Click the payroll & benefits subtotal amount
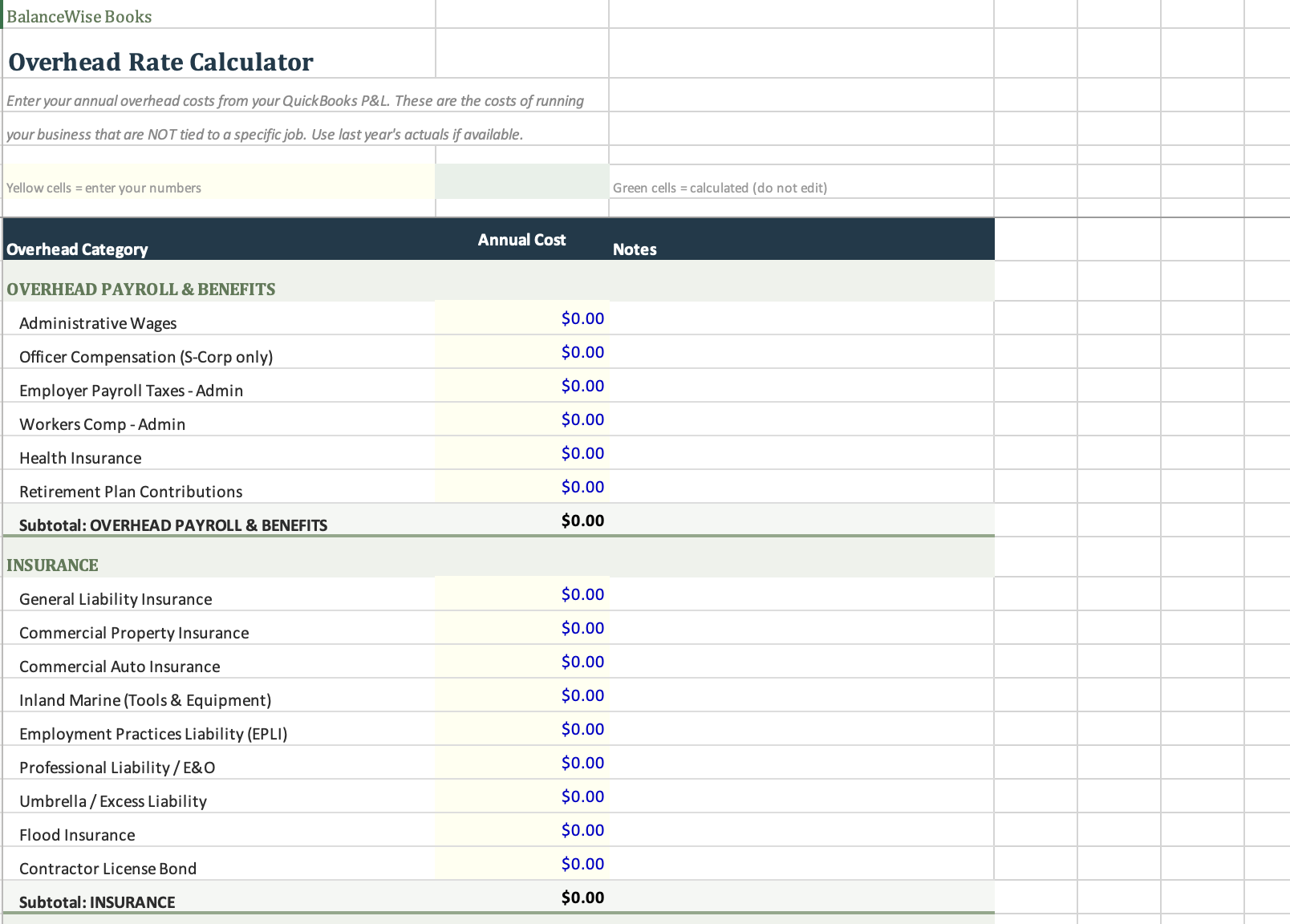Image resolution: width=1290 pixels, height=924 pixels. [x=522, y=520]
